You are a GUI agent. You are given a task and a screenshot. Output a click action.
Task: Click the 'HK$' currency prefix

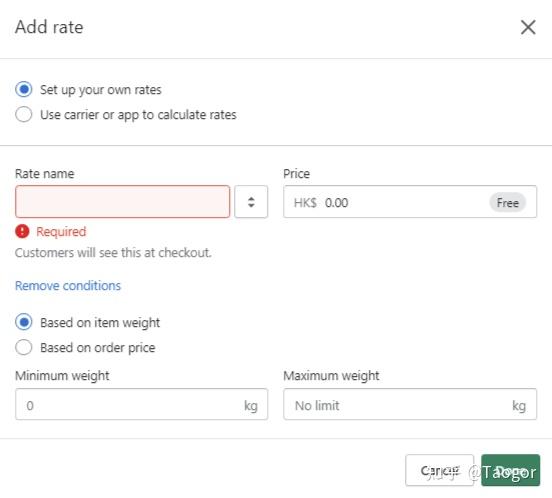[305, 203]
